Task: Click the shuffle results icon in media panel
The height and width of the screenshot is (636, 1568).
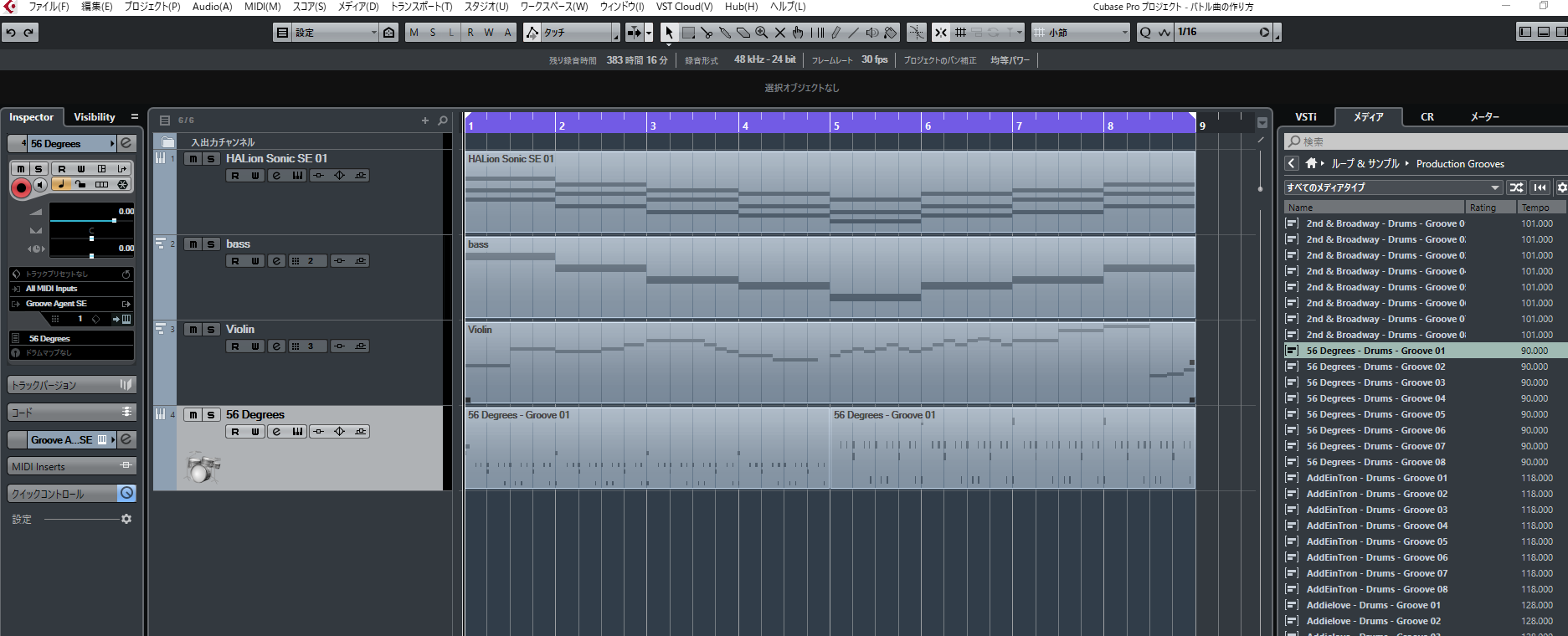Action: 1516,187
